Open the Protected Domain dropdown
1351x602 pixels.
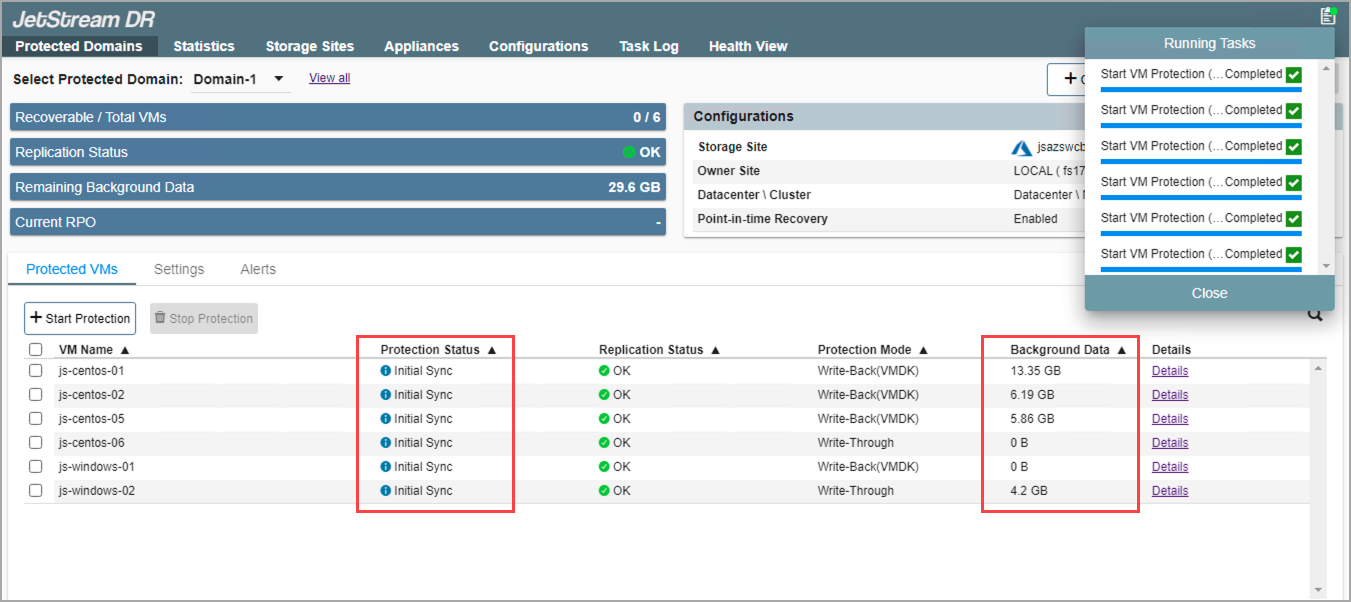point(279,79)
